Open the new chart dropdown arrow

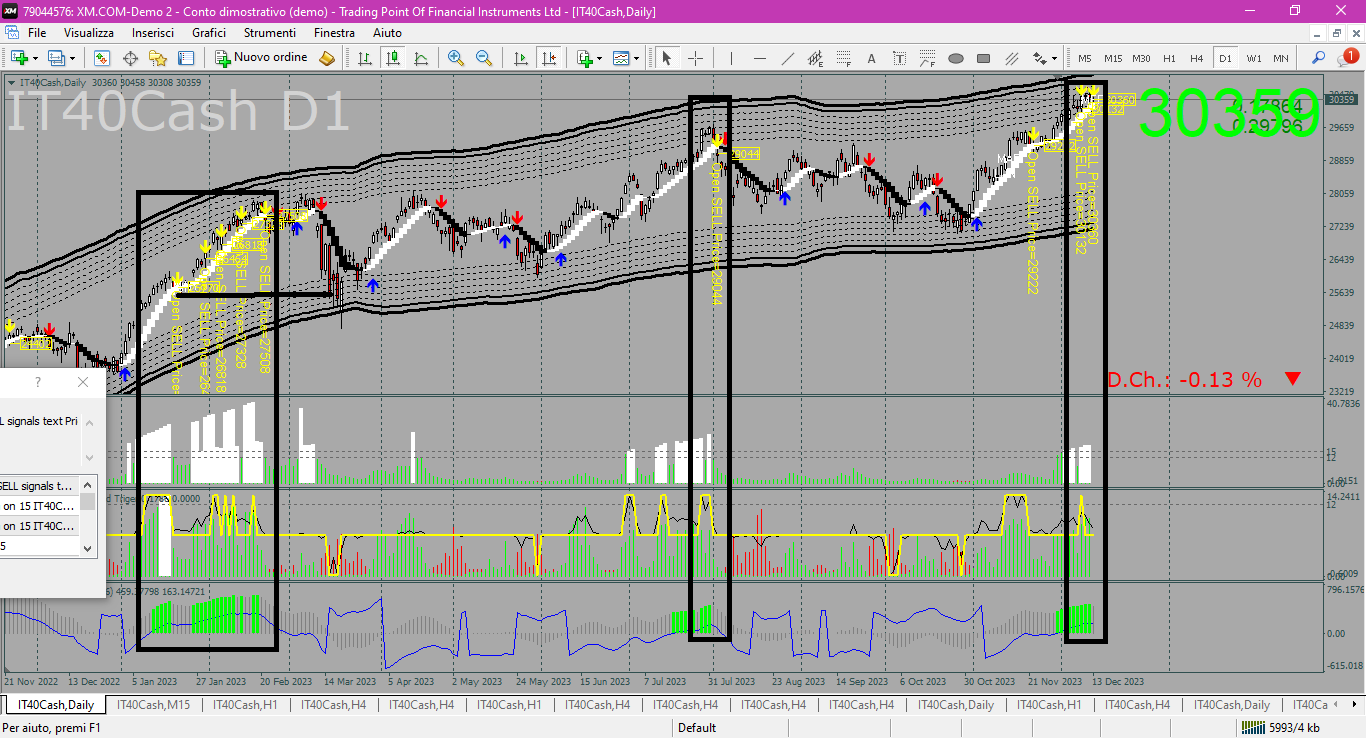point(35,58)
